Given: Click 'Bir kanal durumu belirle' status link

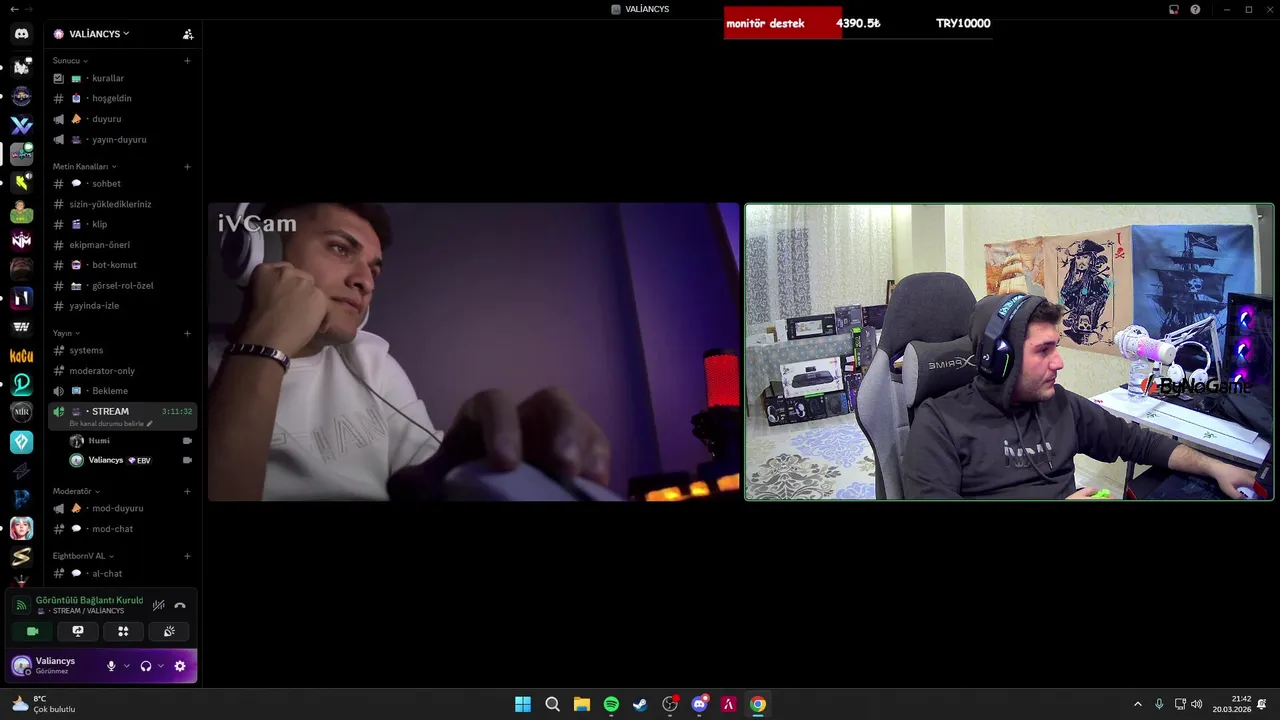Looking at the screenshot, I should coord(110,424).
